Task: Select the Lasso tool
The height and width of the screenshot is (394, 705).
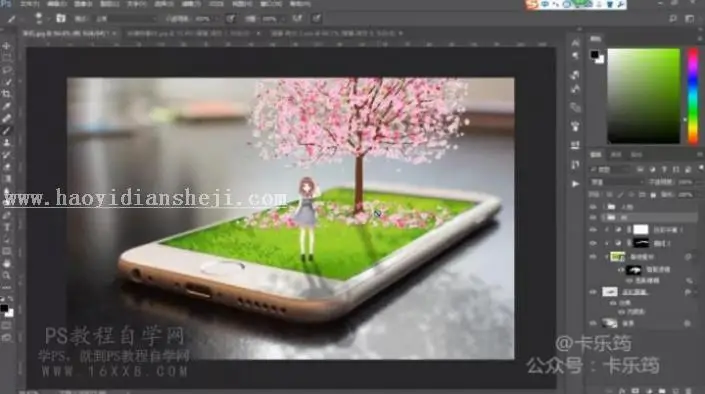Action: tap(7, 70)
